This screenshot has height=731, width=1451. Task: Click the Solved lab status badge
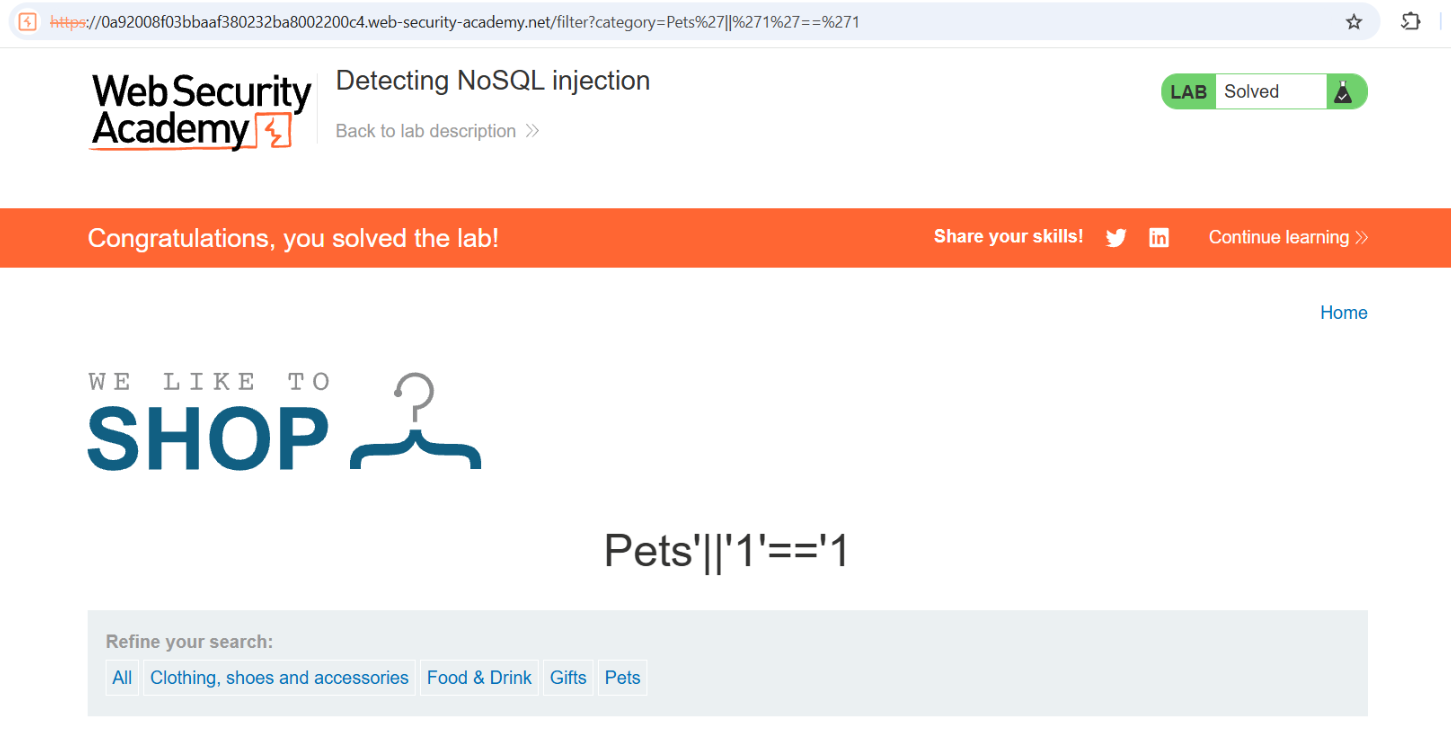[1264, 92]
